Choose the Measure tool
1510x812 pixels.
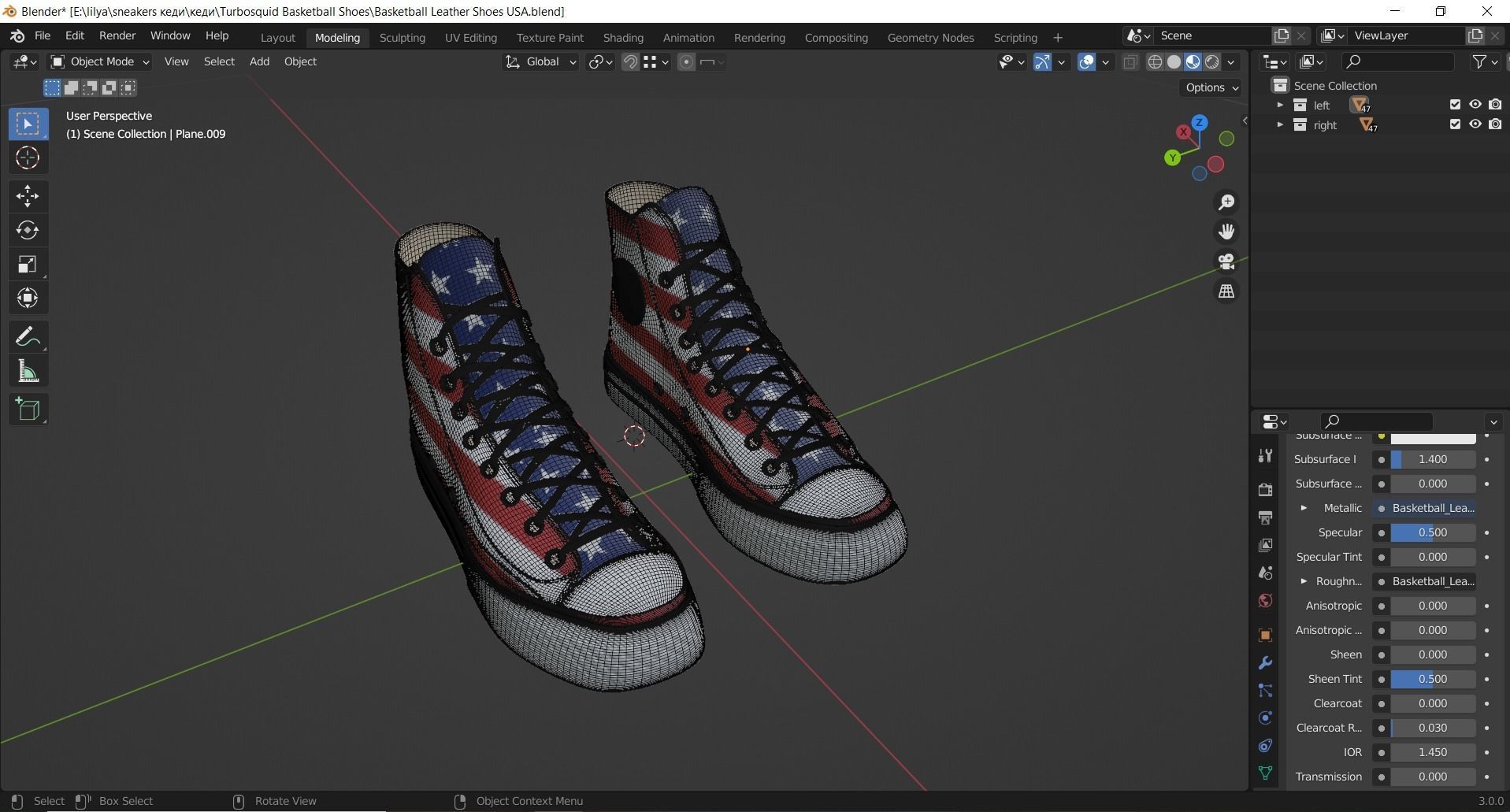28,371
